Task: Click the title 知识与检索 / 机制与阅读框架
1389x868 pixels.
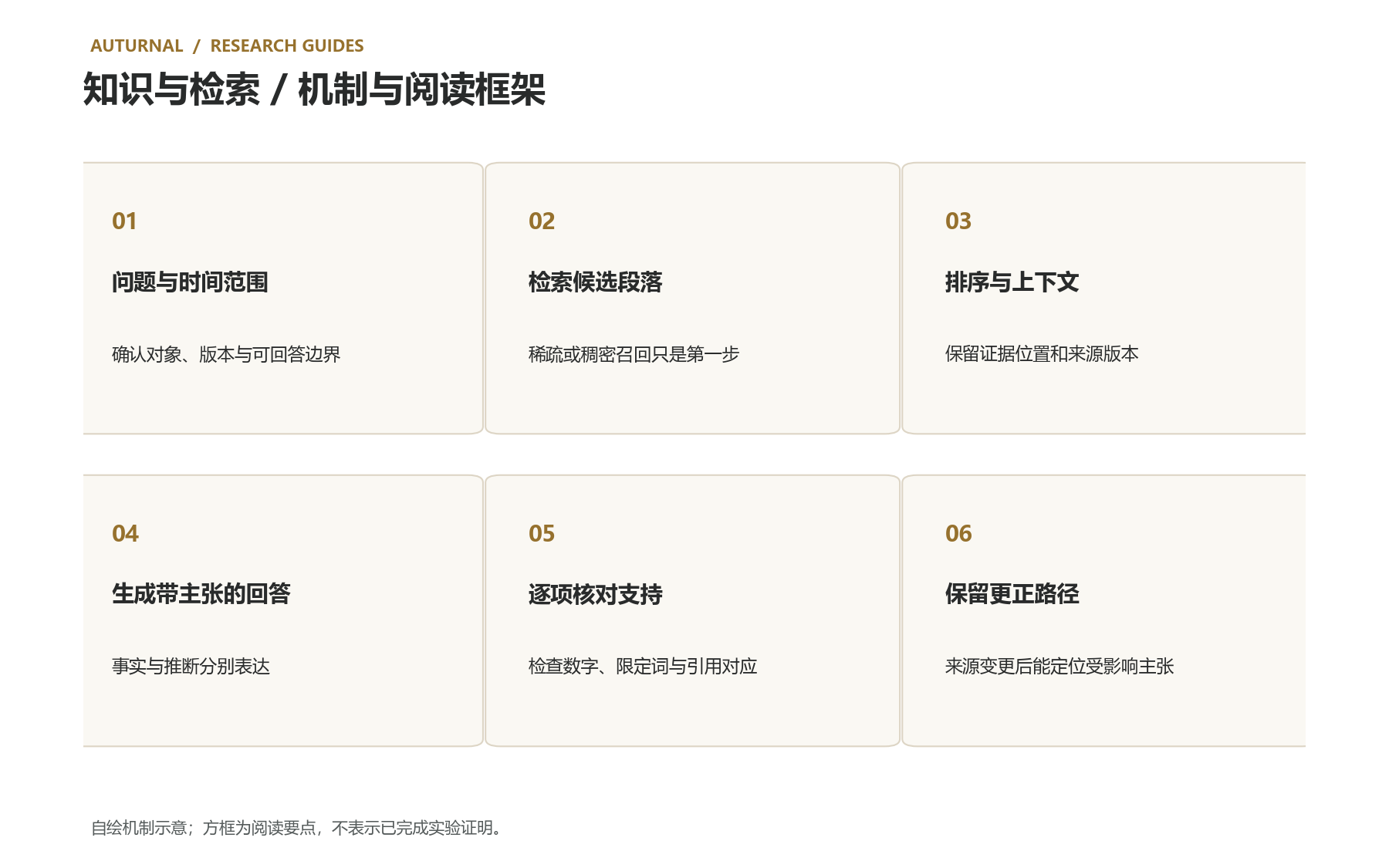Action: (x=314, y=90)
